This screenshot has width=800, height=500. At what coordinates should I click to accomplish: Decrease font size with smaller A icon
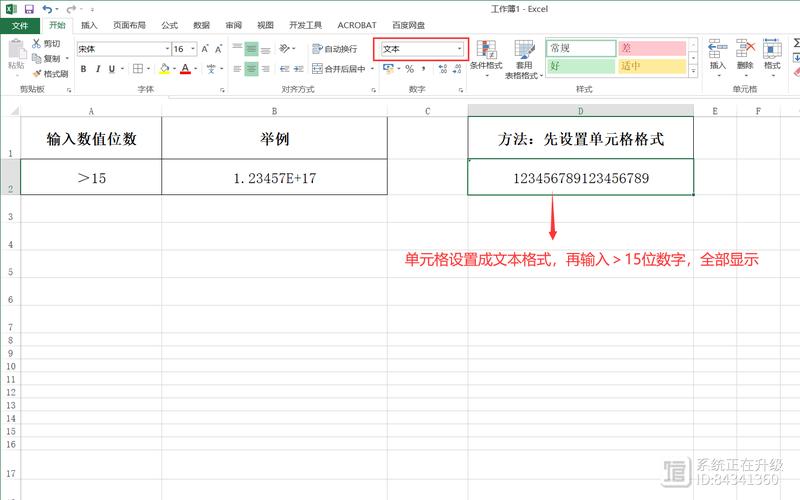(218, 49)
